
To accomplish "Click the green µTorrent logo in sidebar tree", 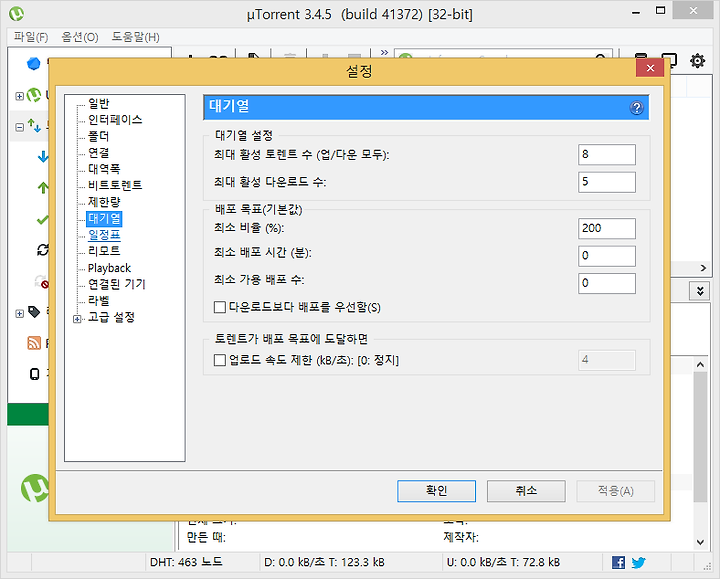I will tap(34, 95).
